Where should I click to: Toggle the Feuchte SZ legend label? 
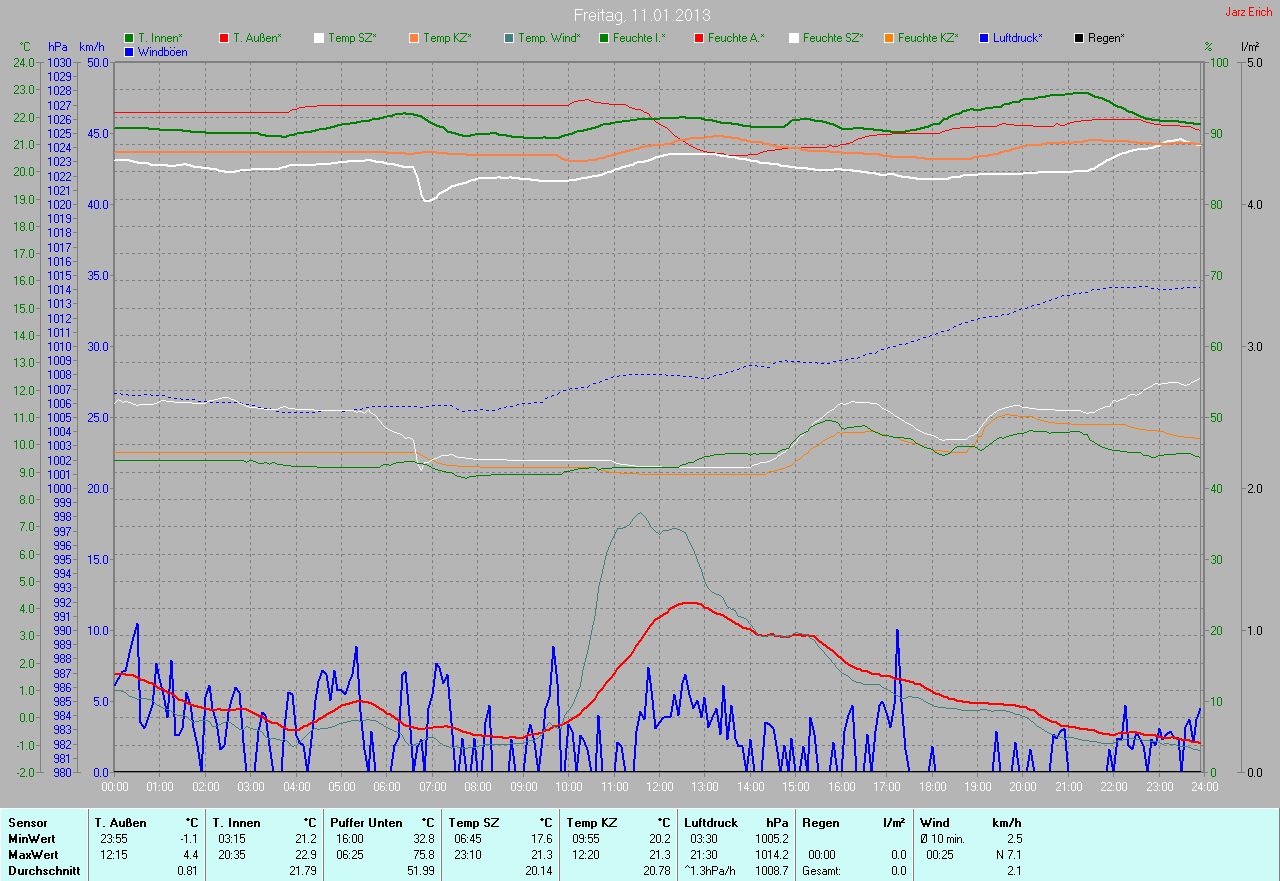pyautogui.click(x=834, y=38)
